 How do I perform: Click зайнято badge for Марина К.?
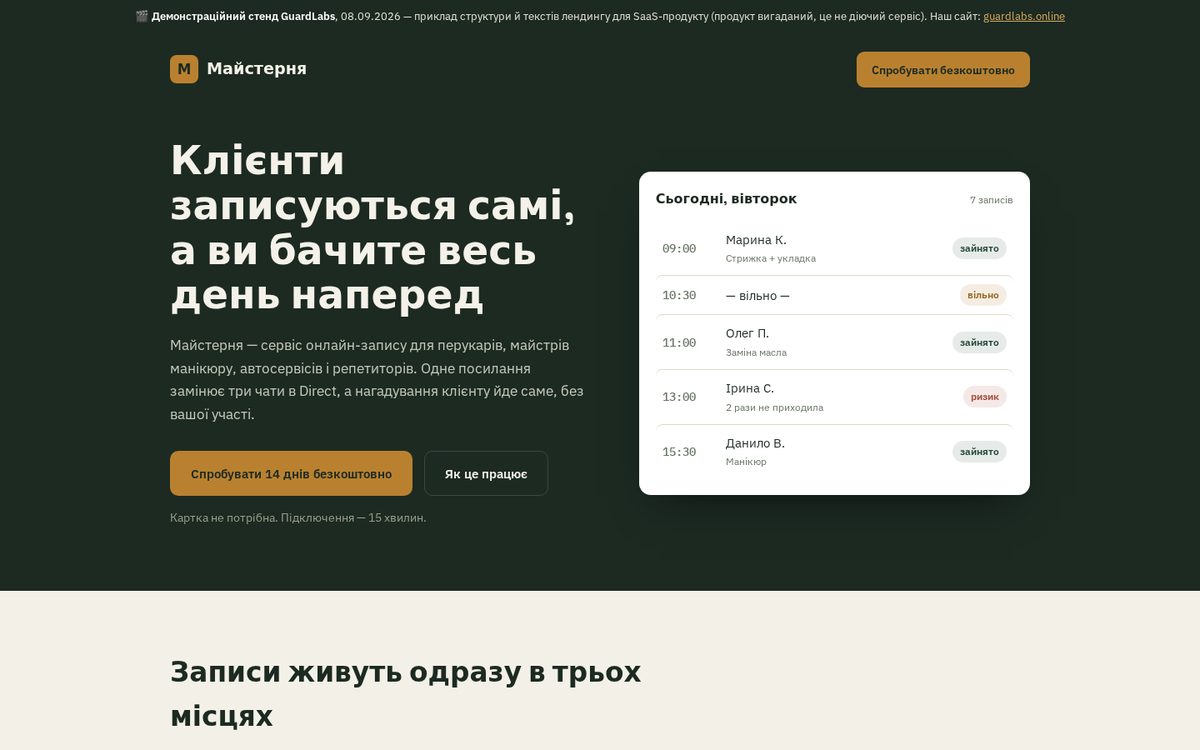pyautogui.click(x=979, y=248)
